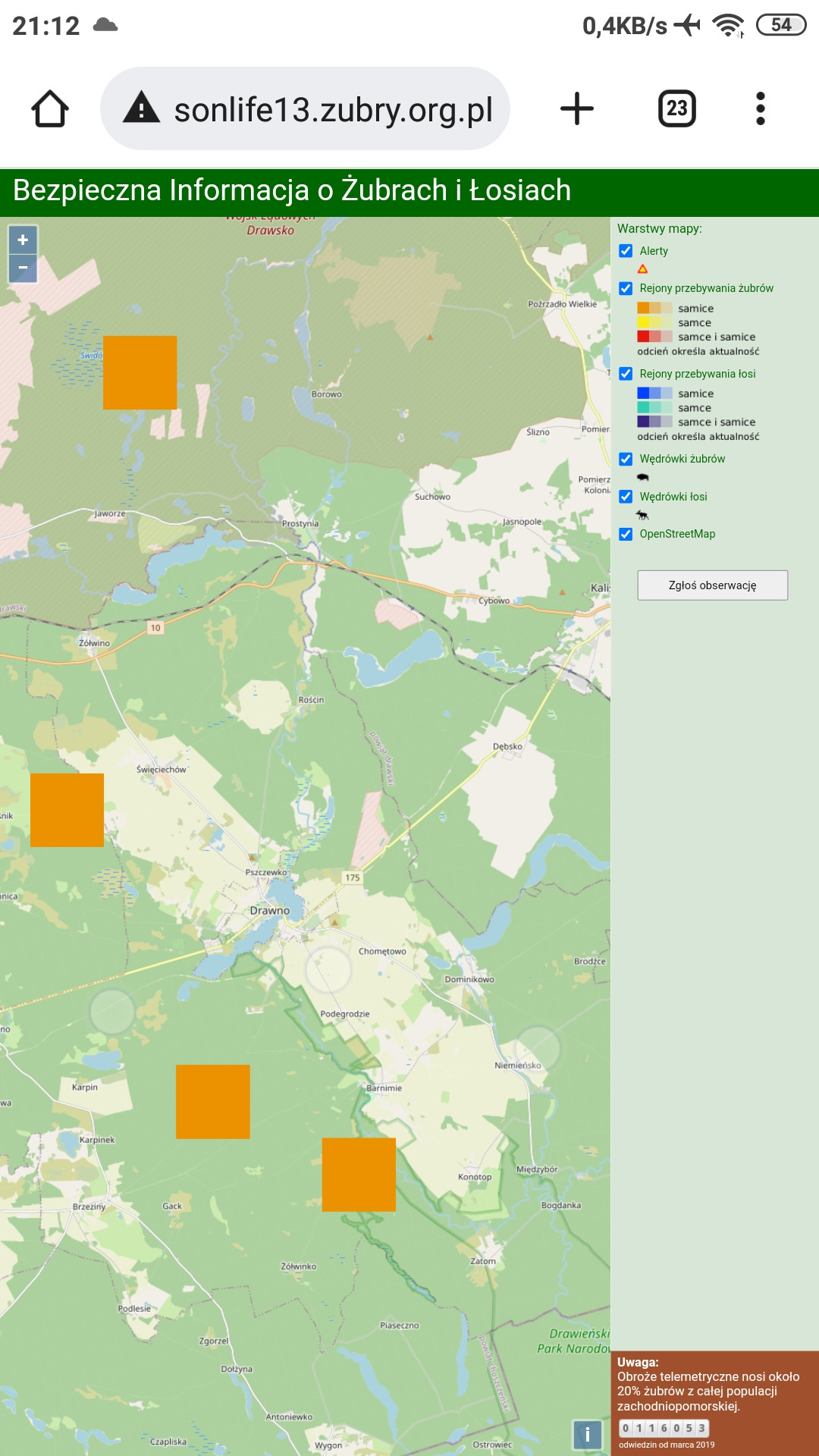The image size is (819, 1456).
Task: Tap the browser home icon
Action: (50, 109)
